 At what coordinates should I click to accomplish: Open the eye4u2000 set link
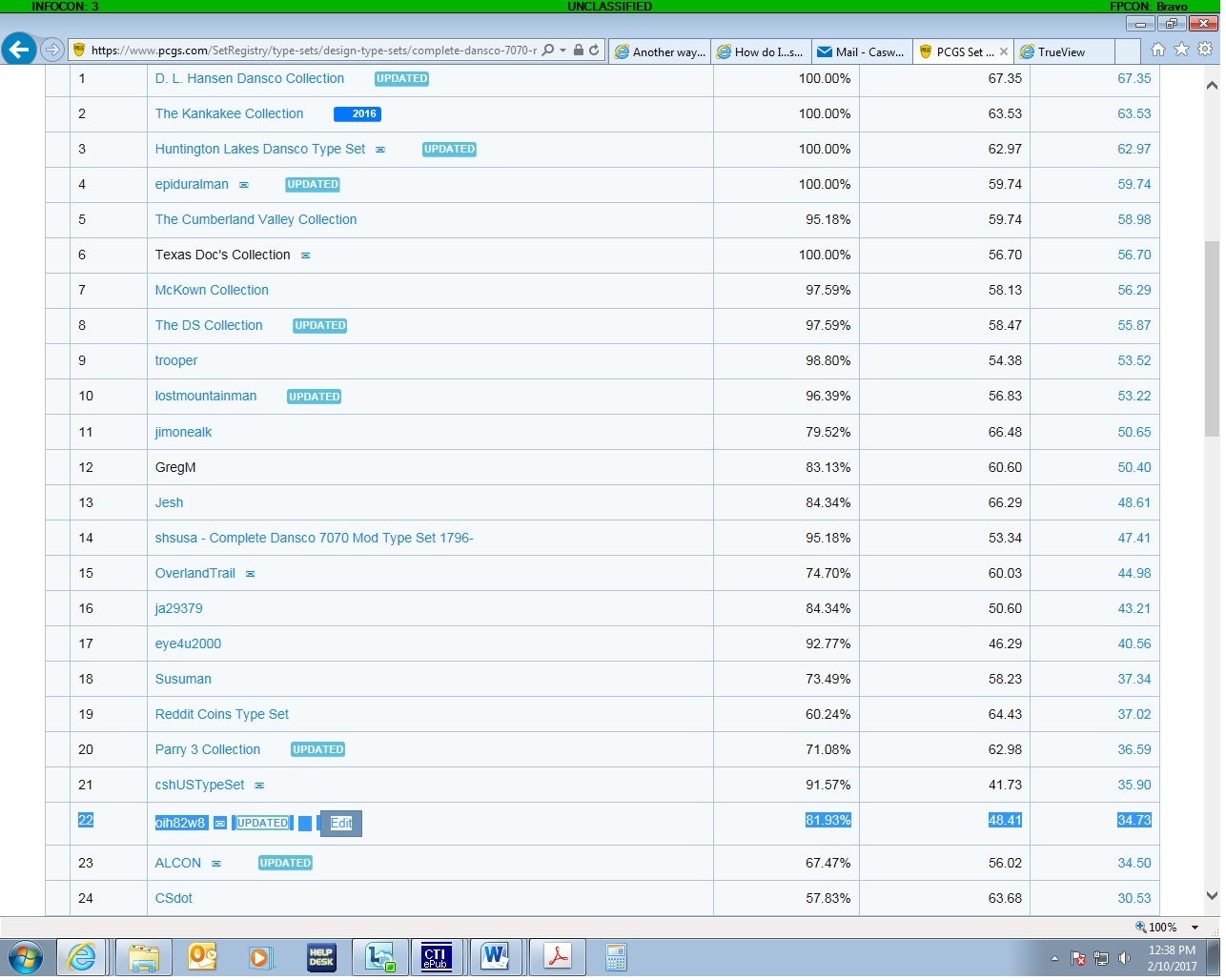[x=188, y=643]
